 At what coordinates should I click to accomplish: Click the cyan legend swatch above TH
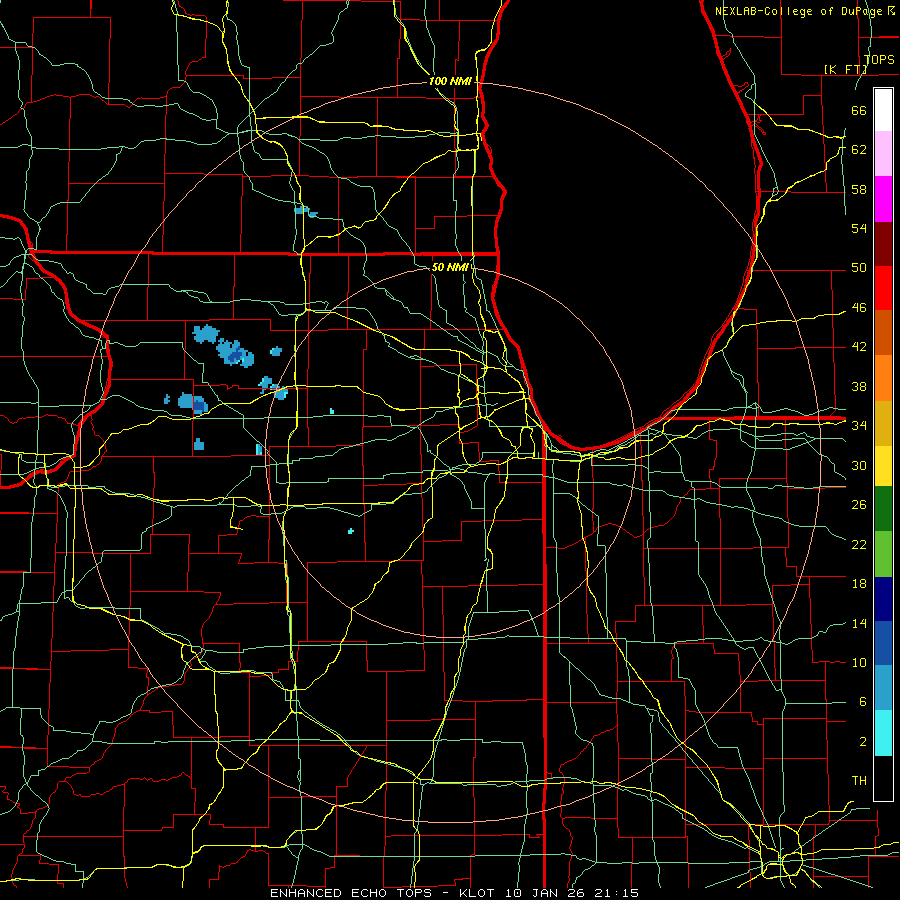click(x=883, y=733)
